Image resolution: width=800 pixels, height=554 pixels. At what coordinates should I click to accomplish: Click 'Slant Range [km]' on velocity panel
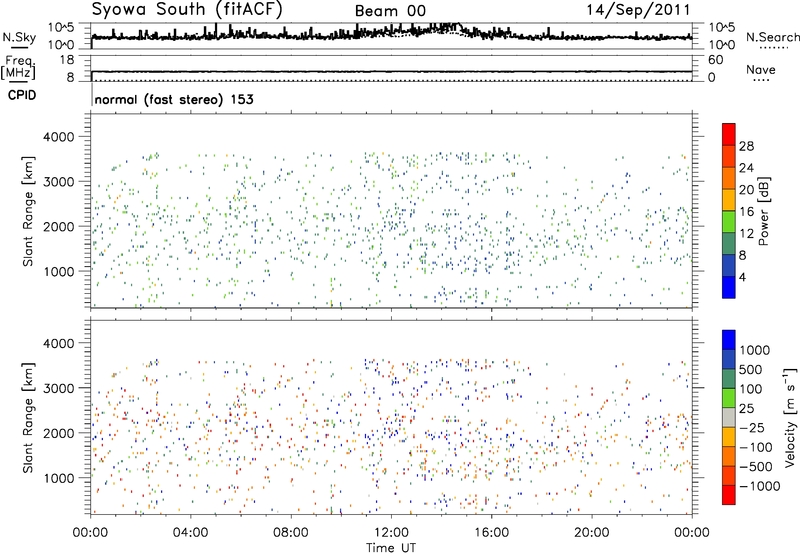(x=28, y=418)
